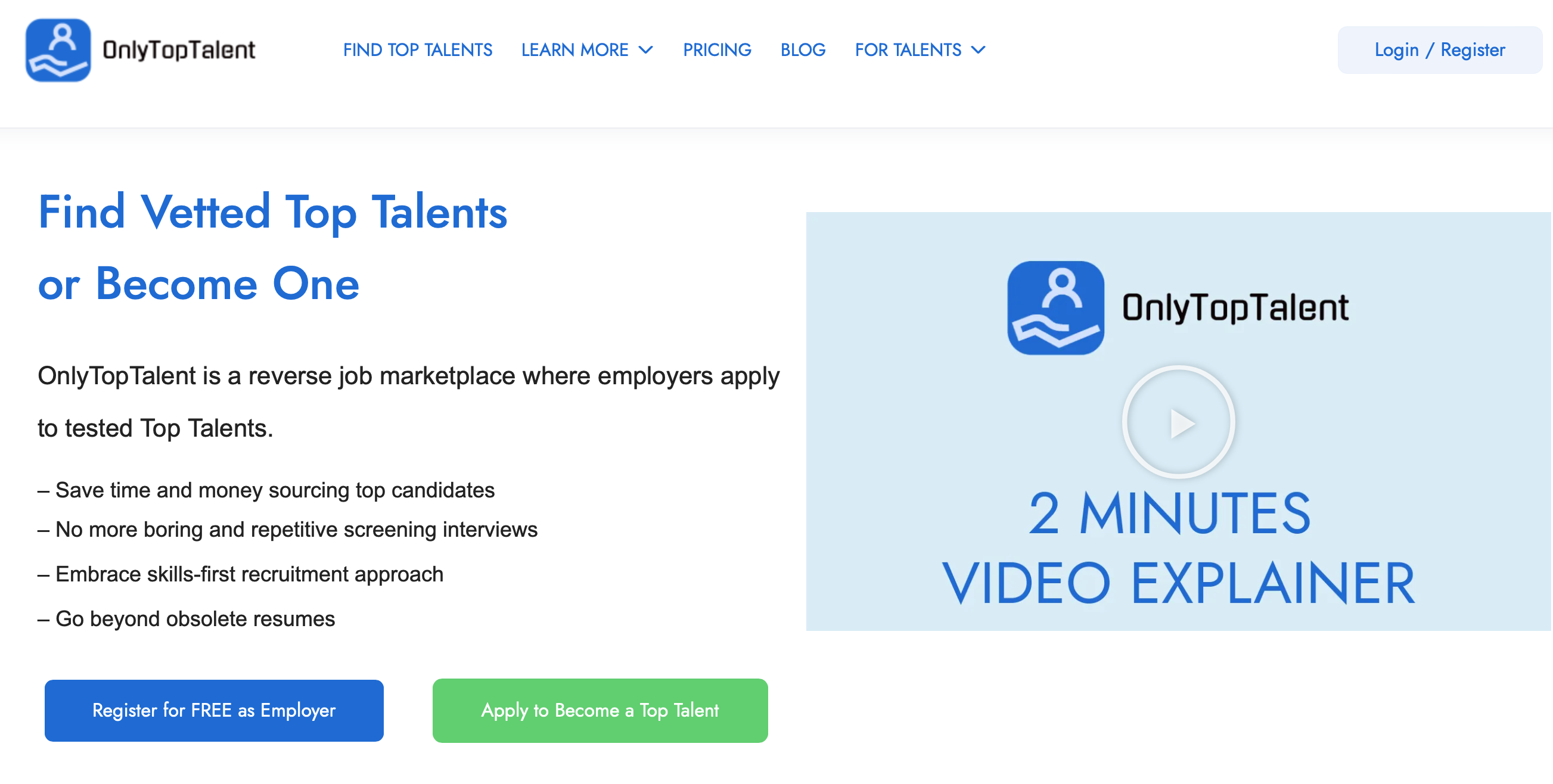
Task: Click the reverse job marketplace description text
Action: (x=408, y=376)
